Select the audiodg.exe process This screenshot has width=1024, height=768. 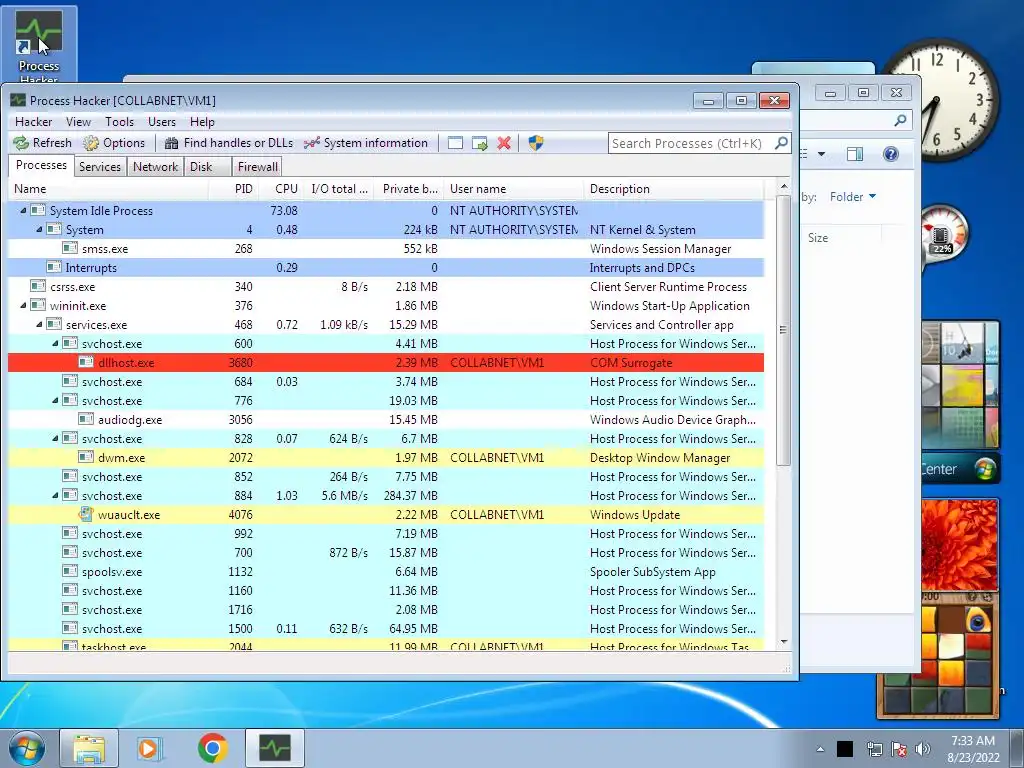click(x=385, y=420)
